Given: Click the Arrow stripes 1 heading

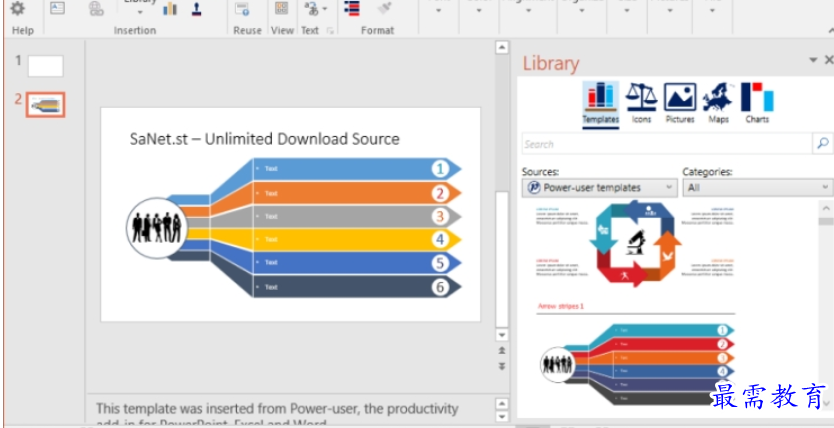Looking at the screenshot, I should 561,306.
